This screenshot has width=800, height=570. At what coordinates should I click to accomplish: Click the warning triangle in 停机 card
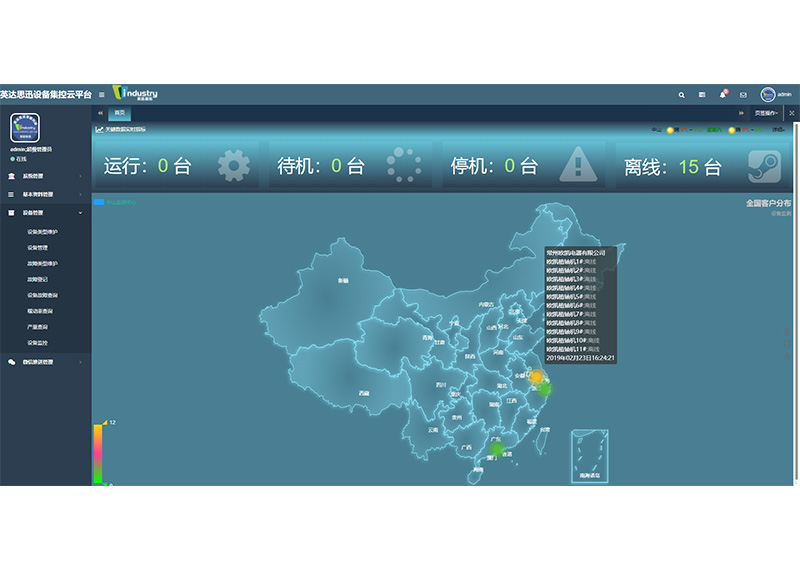coord(578,164)
